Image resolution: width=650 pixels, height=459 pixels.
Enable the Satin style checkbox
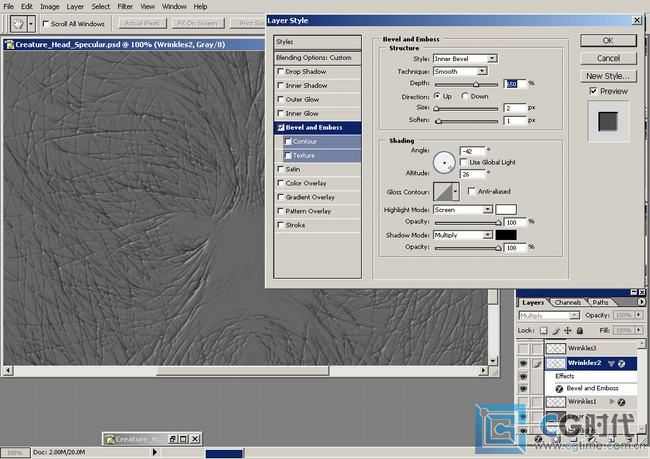281,169
